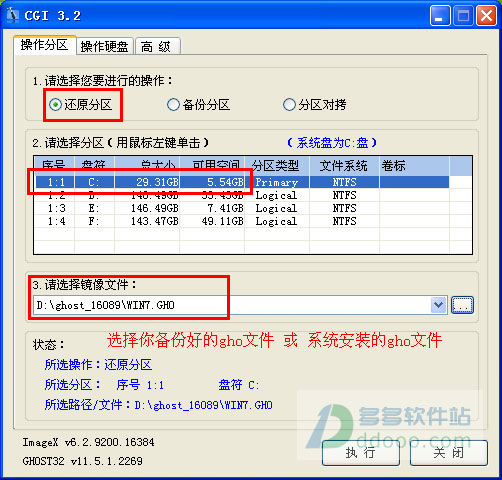502x480 pixels.
Task: Switch to the 操作分区 tab
Action: tap(45, 45)
